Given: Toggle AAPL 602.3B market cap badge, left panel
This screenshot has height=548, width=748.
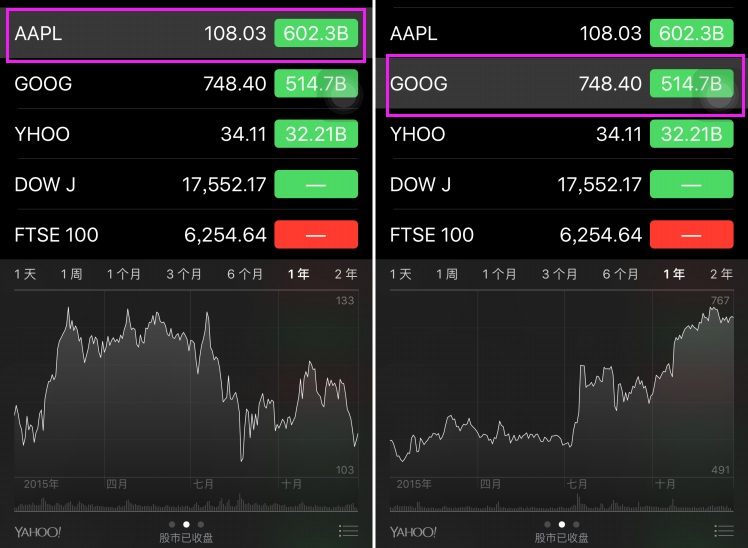Looking at the screenshot, I should click(316, 33).
